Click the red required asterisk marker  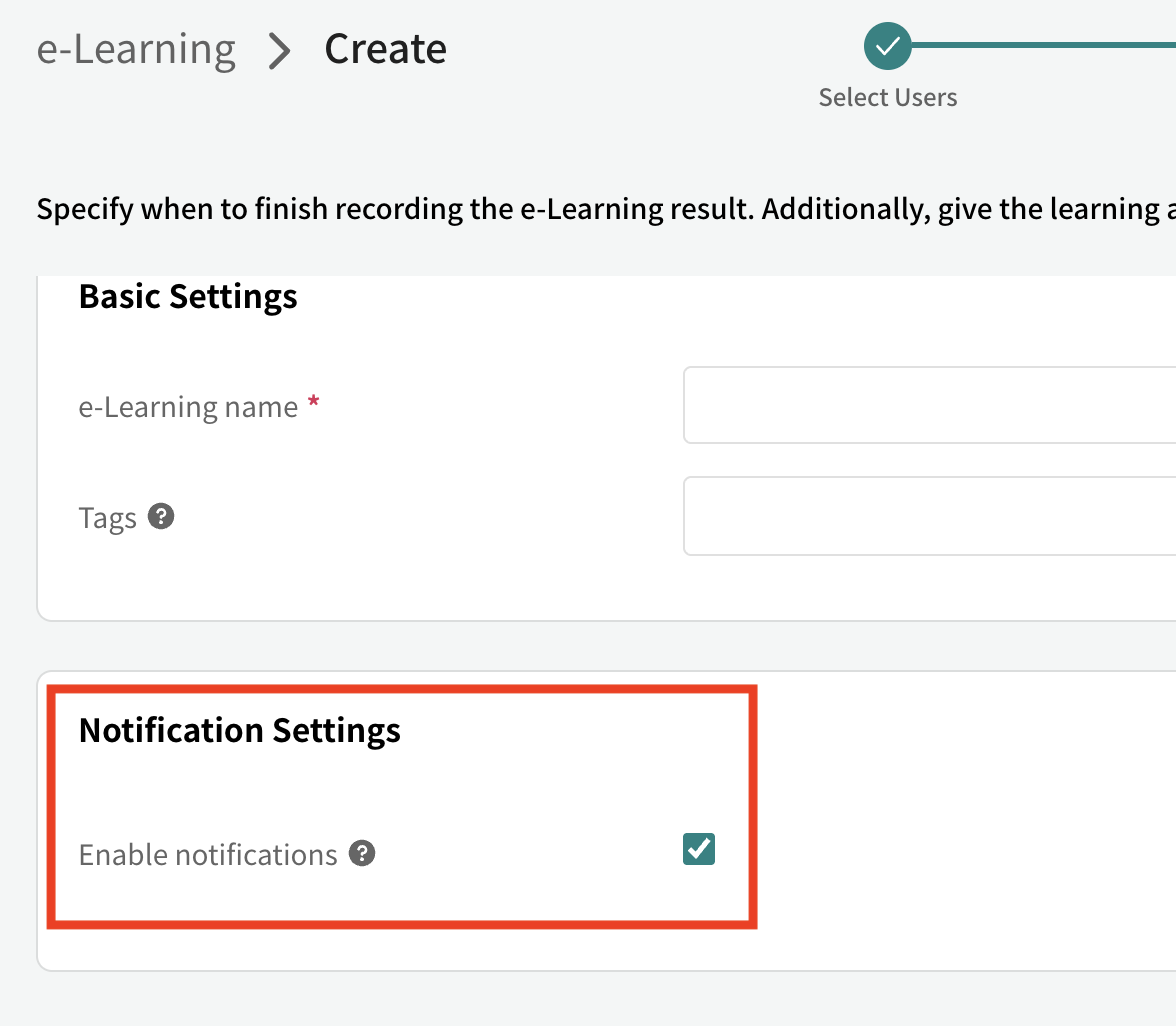314,401
